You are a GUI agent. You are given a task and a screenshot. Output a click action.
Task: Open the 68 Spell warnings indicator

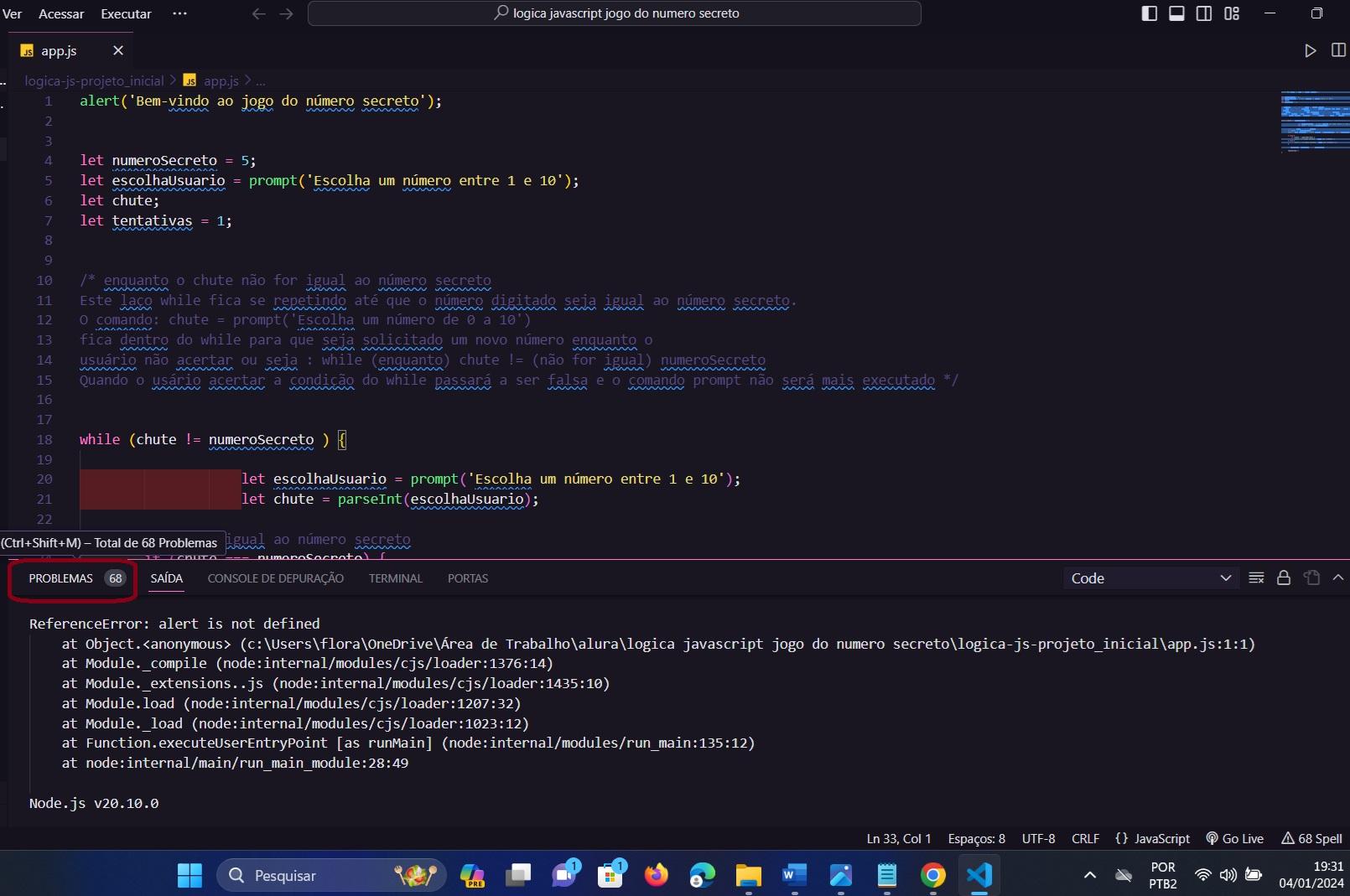pos(1312,839)
